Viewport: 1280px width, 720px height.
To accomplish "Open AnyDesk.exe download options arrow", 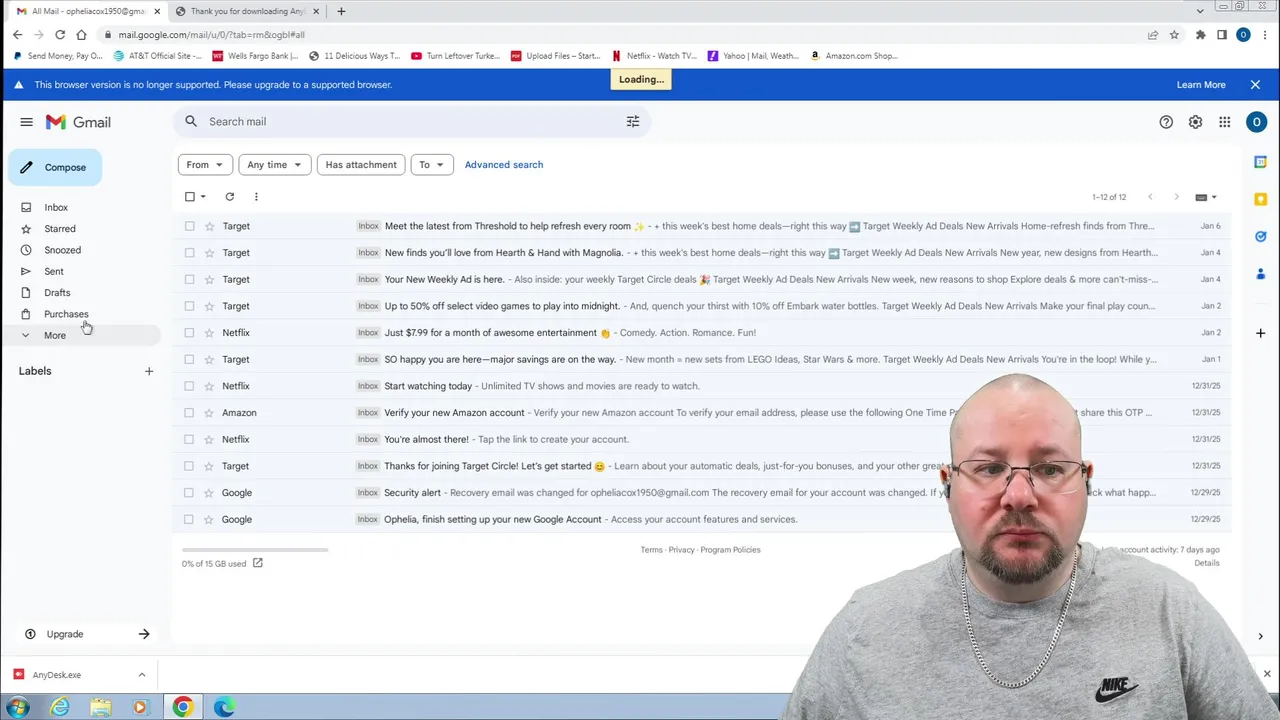I will (141, 675).
